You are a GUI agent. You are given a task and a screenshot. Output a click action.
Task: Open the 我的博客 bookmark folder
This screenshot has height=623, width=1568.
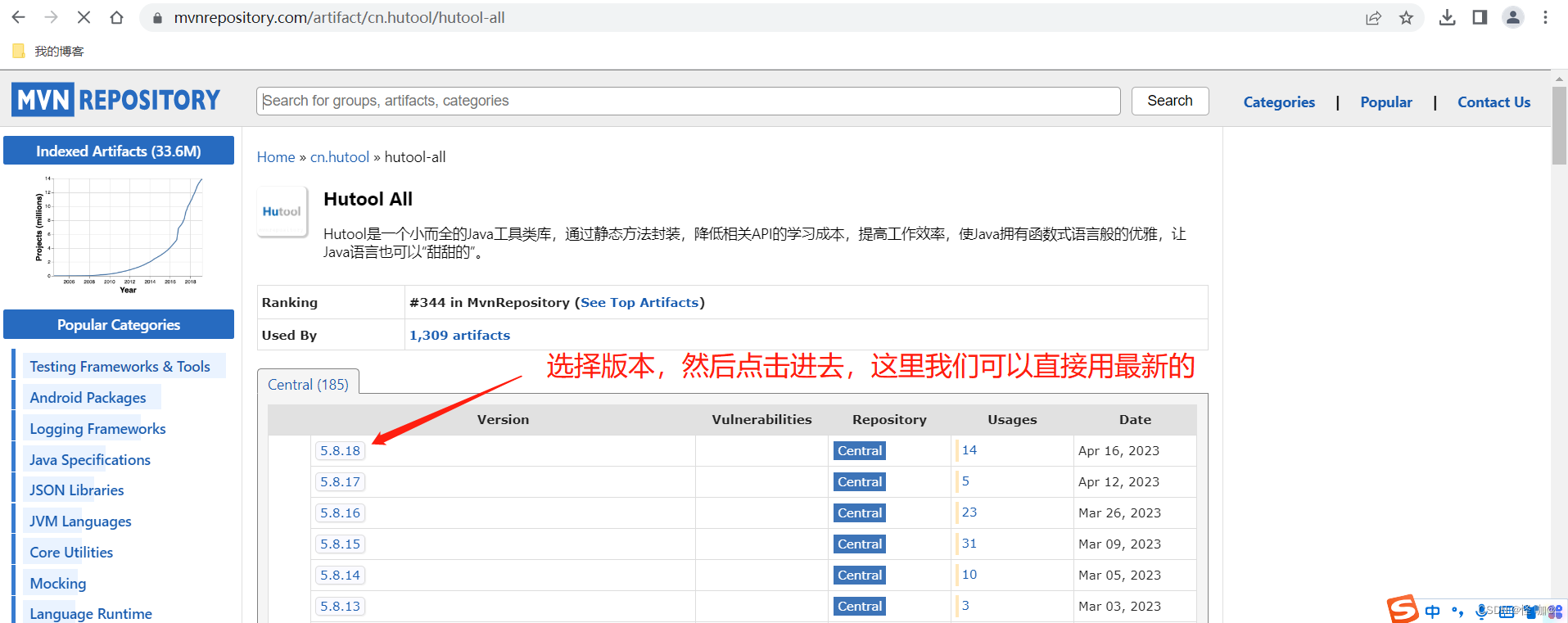[48, 51]
